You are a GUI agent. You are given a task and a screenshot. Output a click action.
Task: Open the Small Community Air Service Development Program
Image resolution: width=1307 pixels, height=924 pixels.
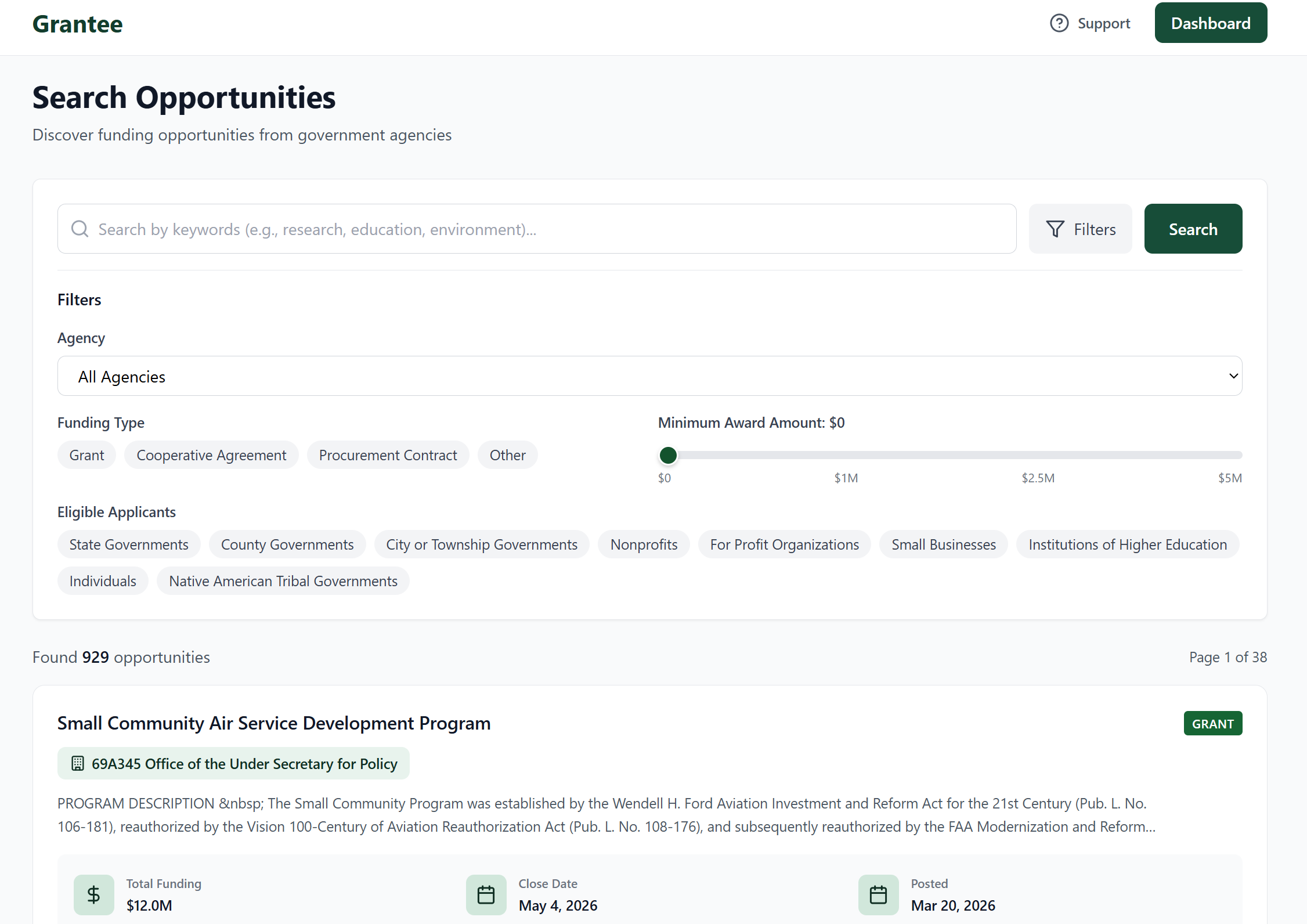(x=273, y=723)
